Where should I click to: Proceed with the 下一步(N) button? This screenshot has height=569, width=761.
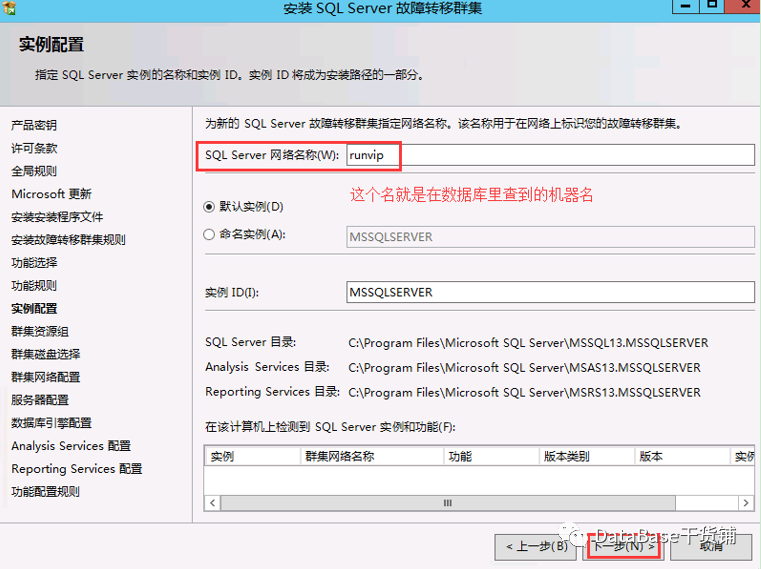click(624, 547)
